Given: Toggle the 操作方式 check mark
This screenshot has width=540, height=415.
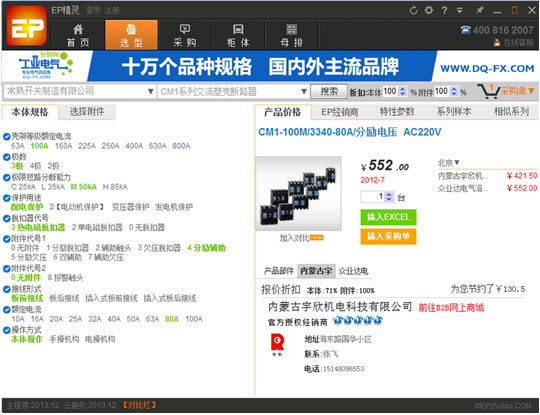Looking at the screenshot, I should (6, 330).
